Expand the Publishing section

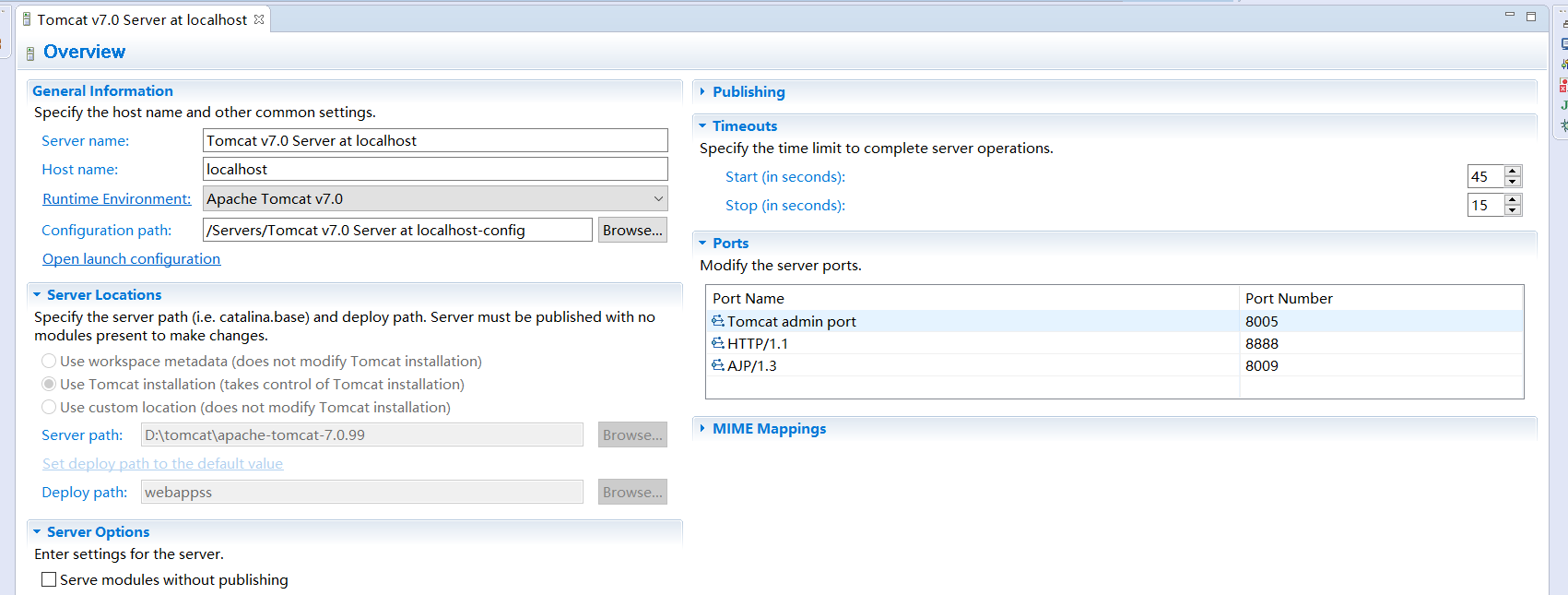click(x=702, y=91)
